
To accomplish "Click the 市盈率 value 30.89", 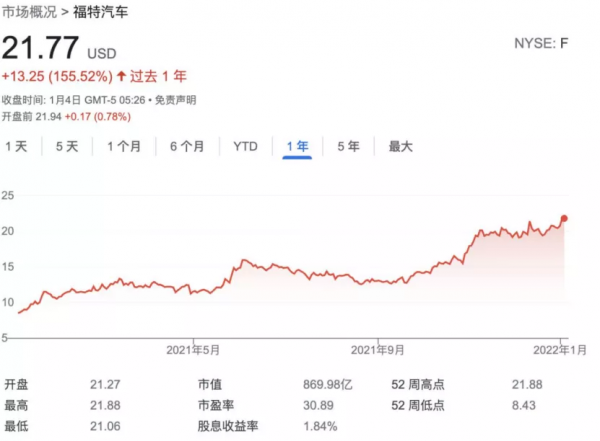I will (x=318, y=405).
